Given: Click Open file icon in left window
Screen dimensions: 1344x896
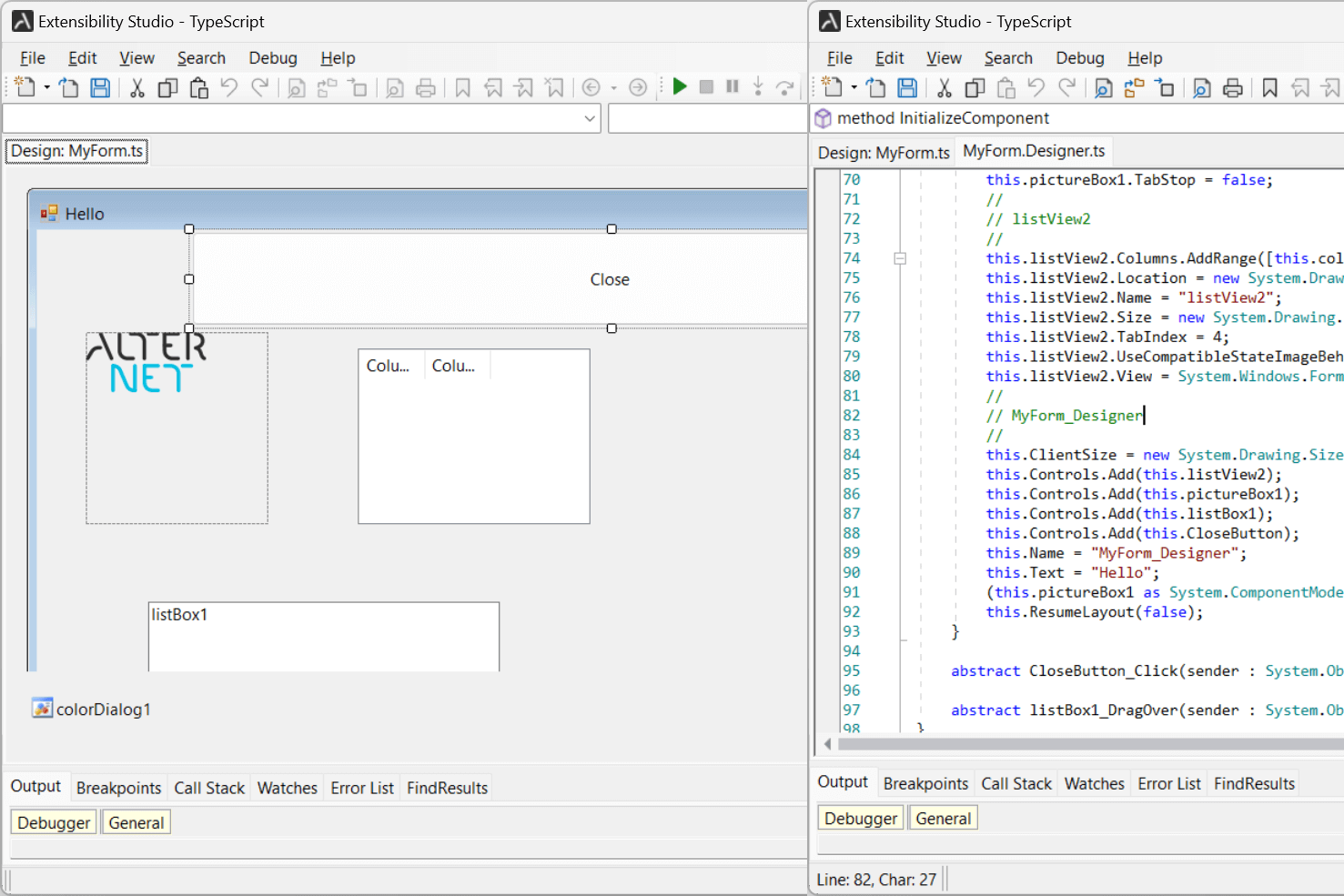Looking at the screenshot, I should click(x=68, y=87).
